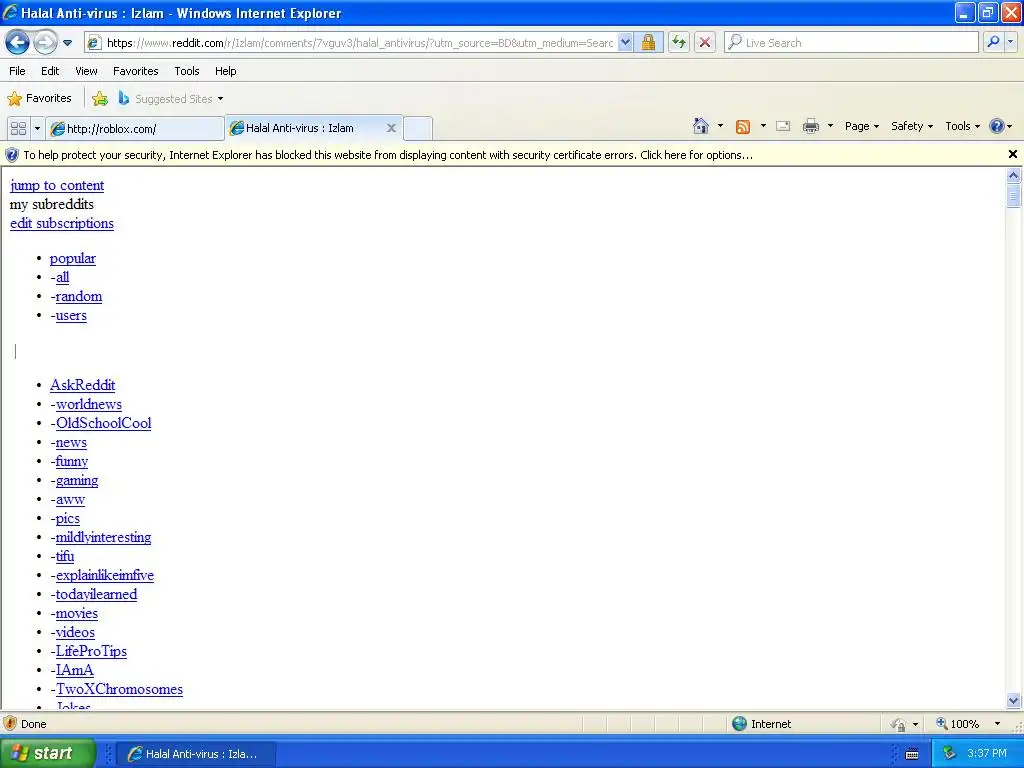This screenshot has height=768, width=1024.
Task: Click the search magnifier button
Action: pyautogui.click(x=993, y=42)
